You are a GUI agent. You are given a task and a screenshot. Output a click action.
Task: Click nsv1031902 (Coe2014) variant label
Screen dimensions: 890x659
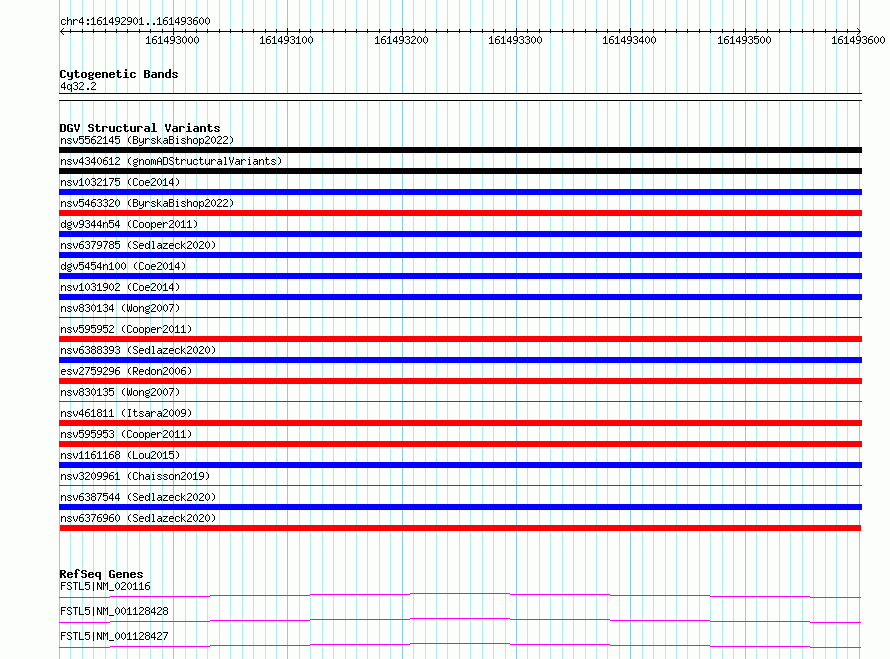pos(120,287)
